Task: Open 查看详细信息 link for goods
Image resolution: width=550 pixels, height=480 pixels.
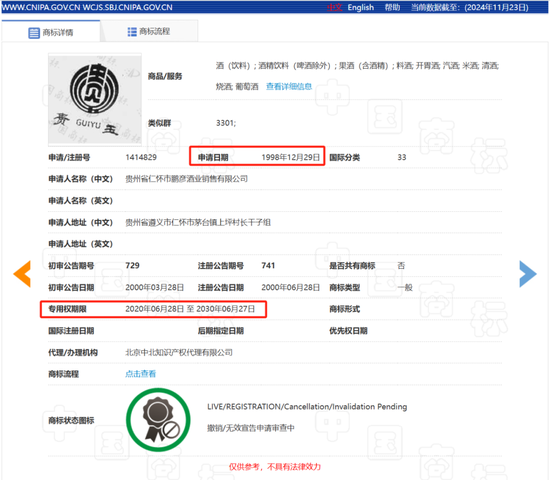Action: [289, 86]
